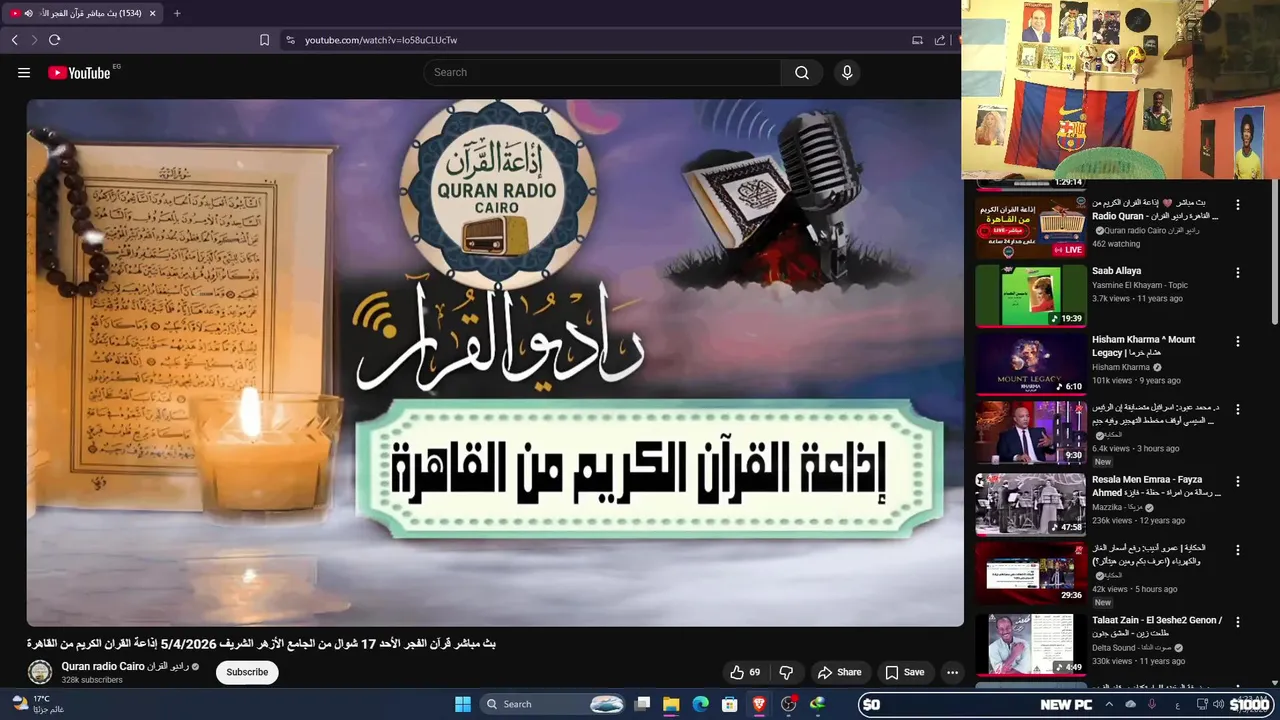This screenshot has width=1280, height=720.
Task: Open the Radio Quran live stream thumbnail
Action: 1031,228
